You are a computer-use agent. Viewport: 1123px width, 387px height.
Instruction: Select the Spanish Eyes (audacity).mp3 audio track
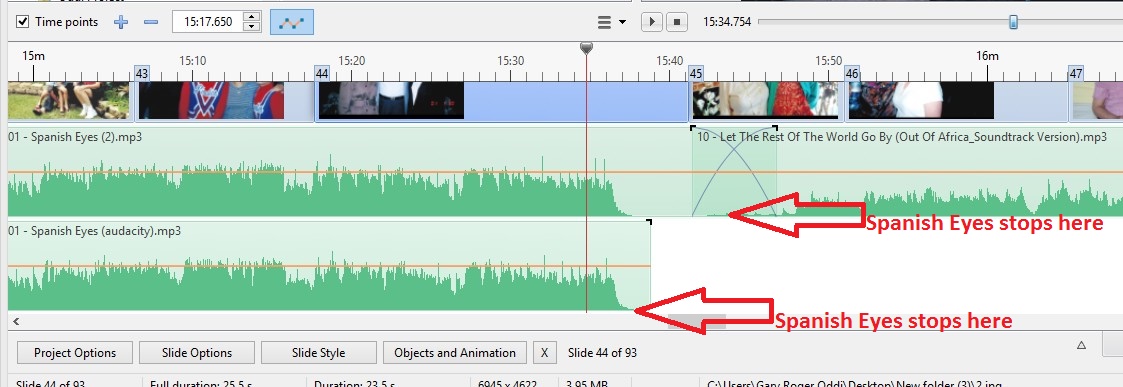[329, 266]
